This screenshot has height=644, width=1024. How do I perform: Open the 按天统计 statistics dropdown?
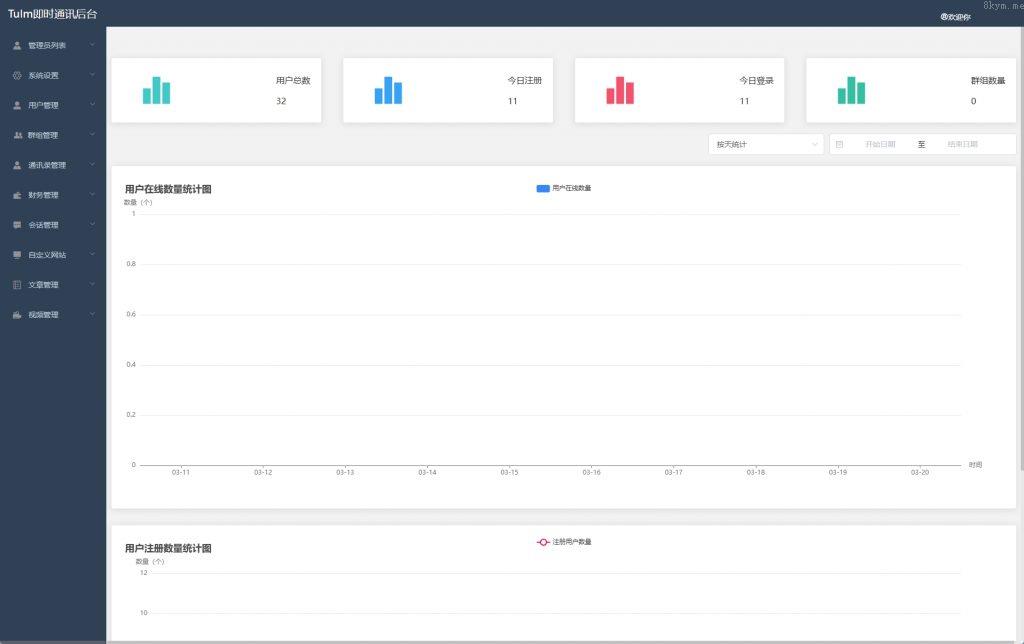[x=766, y=144]
